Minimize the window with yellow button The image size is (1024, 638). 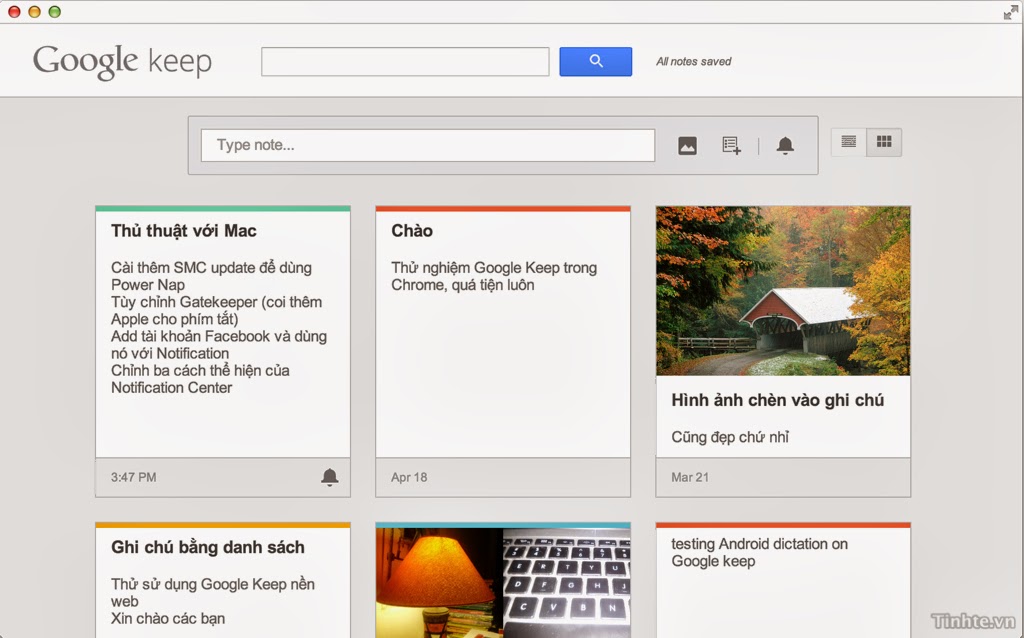[x=34, y=12]
